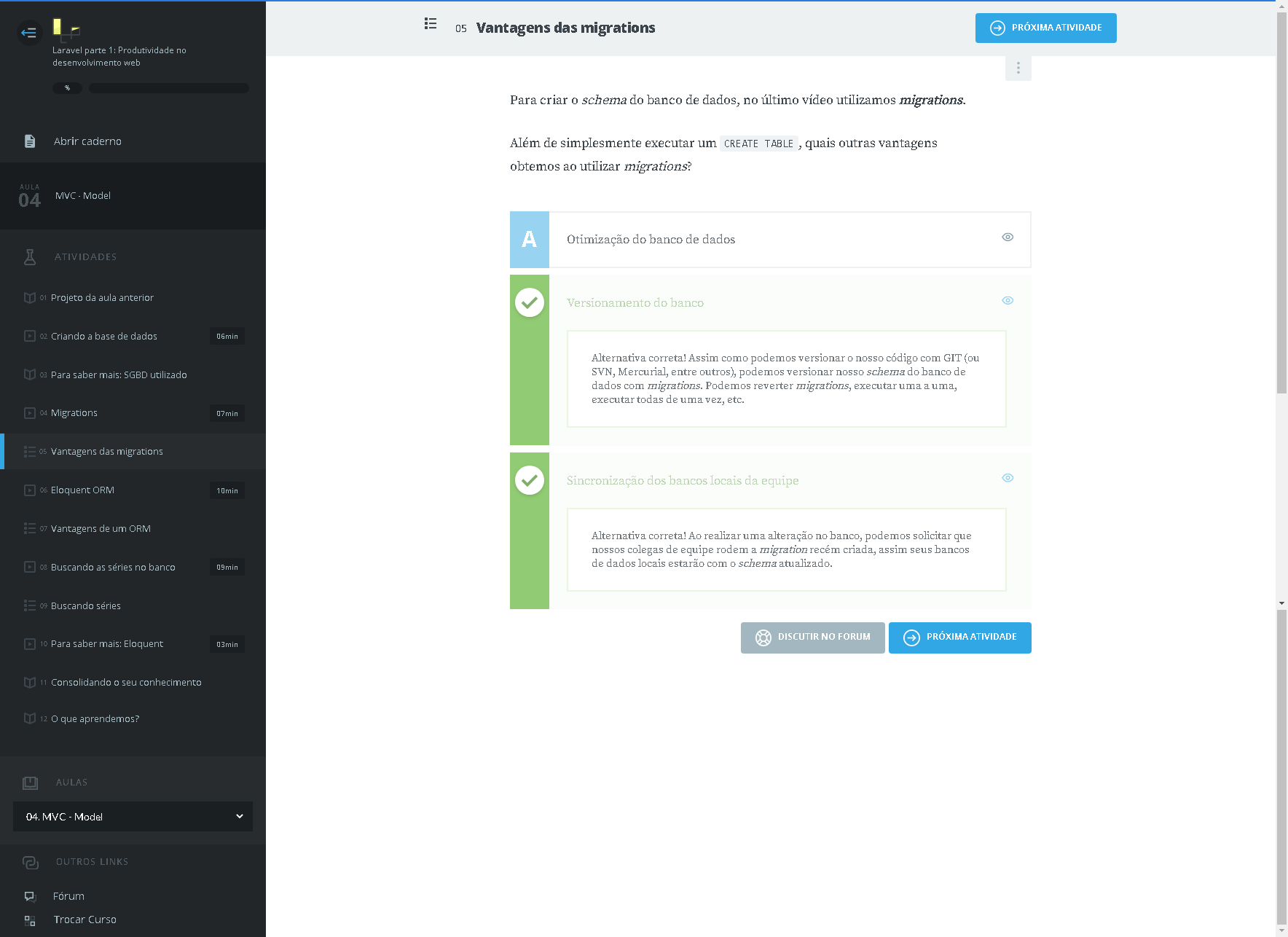Click Discutir no Forum button
1288x937 pixels.
812,638
